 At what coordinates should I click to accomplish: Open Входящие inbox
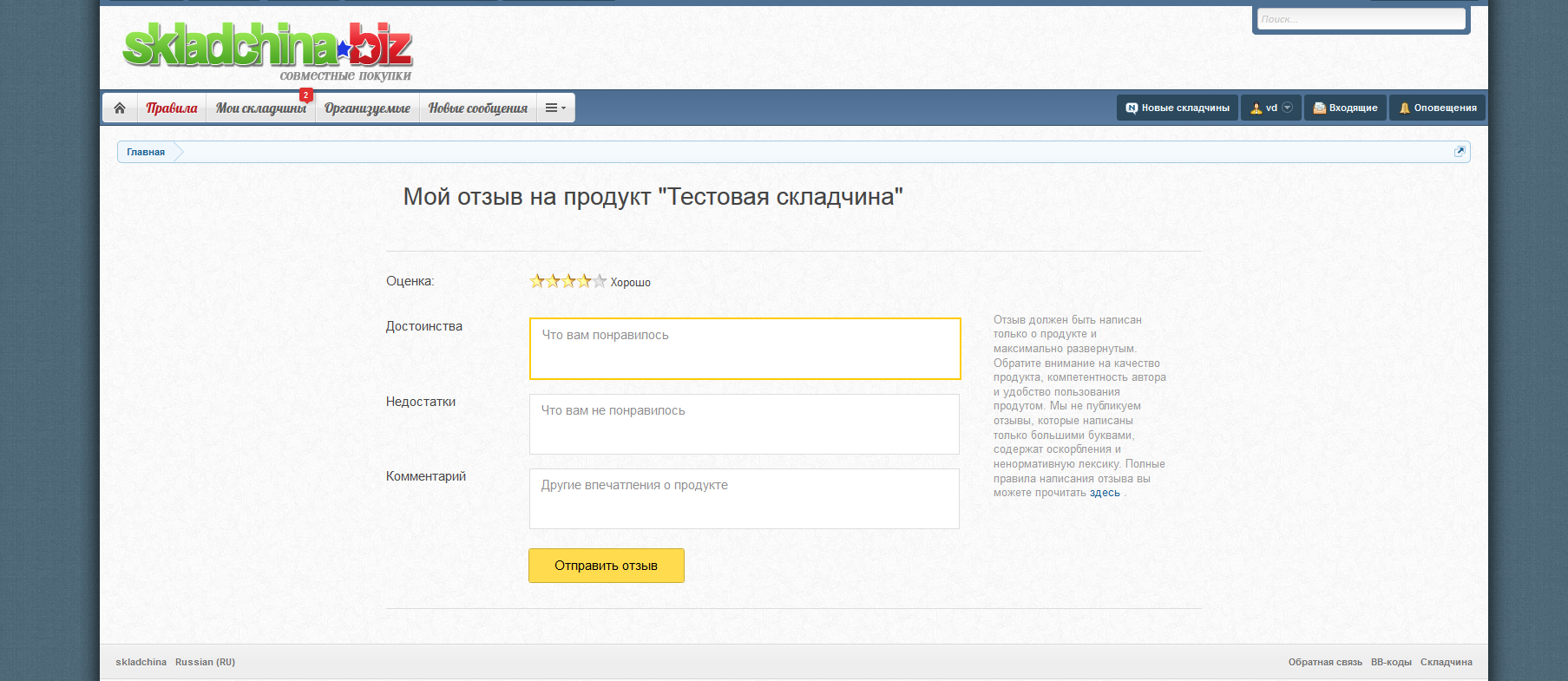(x=1345, y=108)
